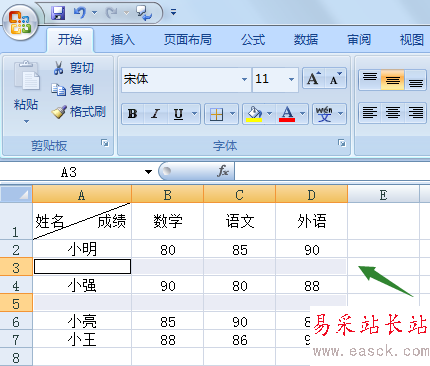Image resolution: width=430 pixels, height=366 pixels.
Task: Select column C header
Action: (240, 195)
